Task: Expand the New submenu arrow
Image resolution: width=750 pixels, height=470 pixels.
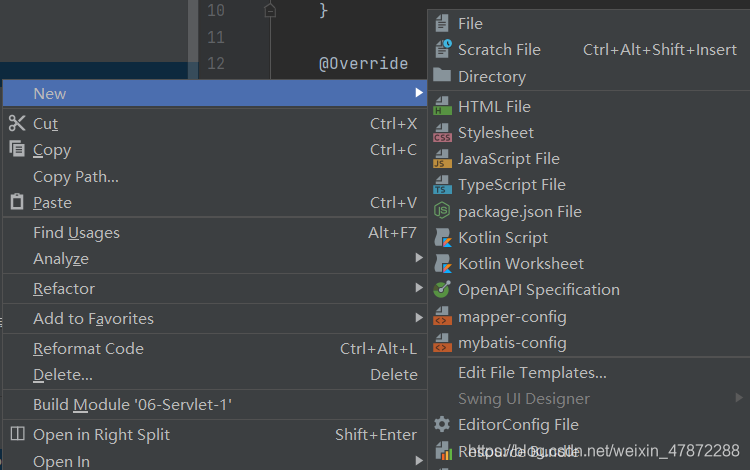Action: coord(419,92)
